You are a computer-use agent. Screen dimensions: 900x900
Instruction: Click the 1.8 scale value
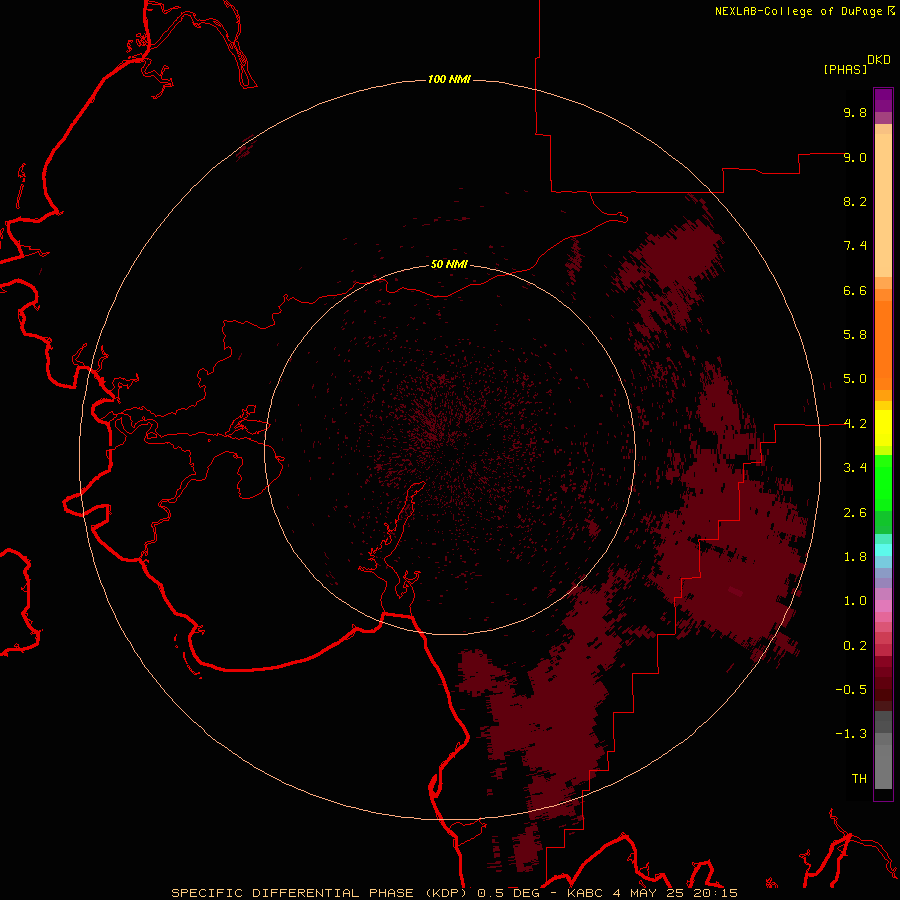click(855, 557)
